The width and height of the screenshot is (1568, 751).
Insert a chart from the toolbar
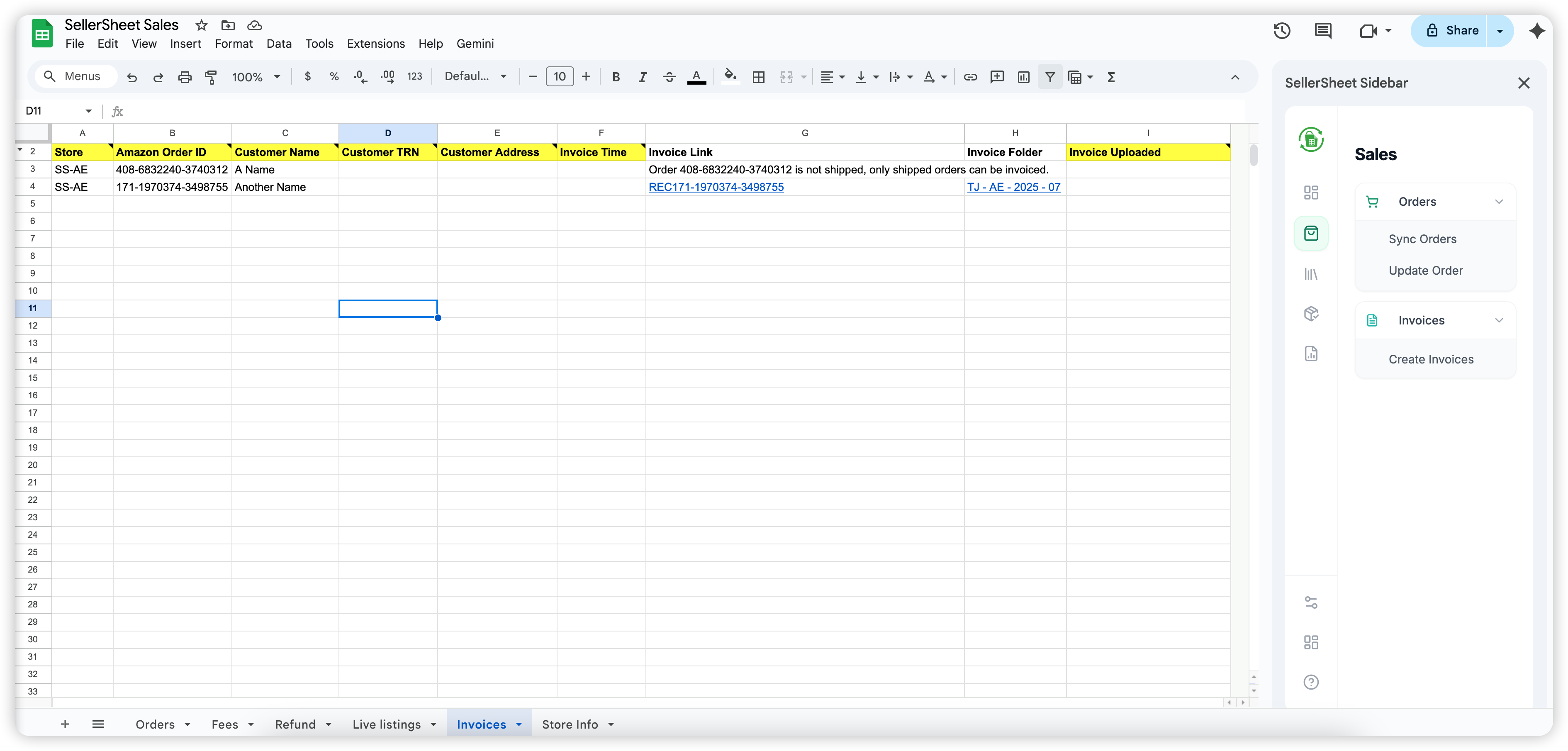click(1023, 77)
